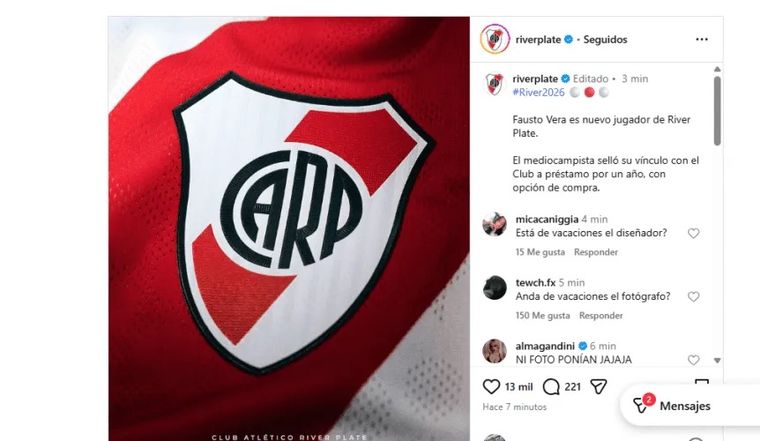The width and height of the screenshot is (760, 441).
Task: Open the Mensajes messenger icon
Action: (x=642, y=405)
